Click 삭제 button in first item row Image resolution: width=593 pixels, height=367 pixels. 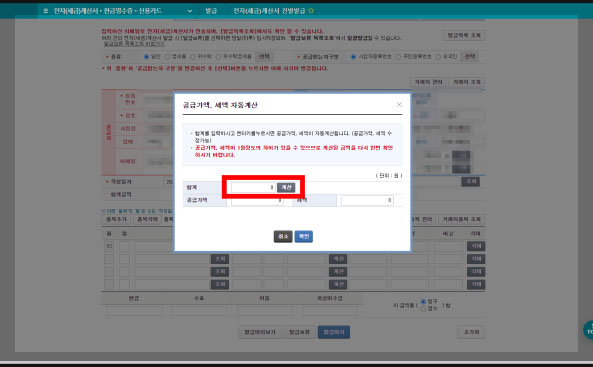(x=476, y=246)
